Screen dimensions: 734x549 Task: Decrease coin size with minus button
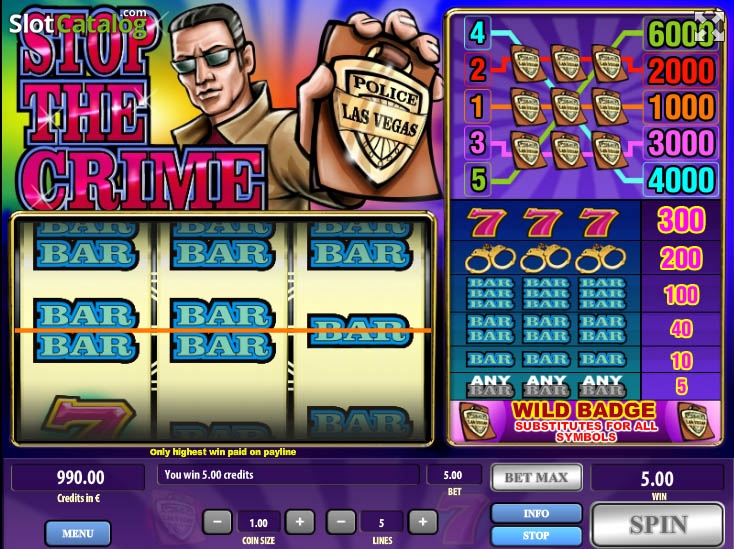[217, 522]
